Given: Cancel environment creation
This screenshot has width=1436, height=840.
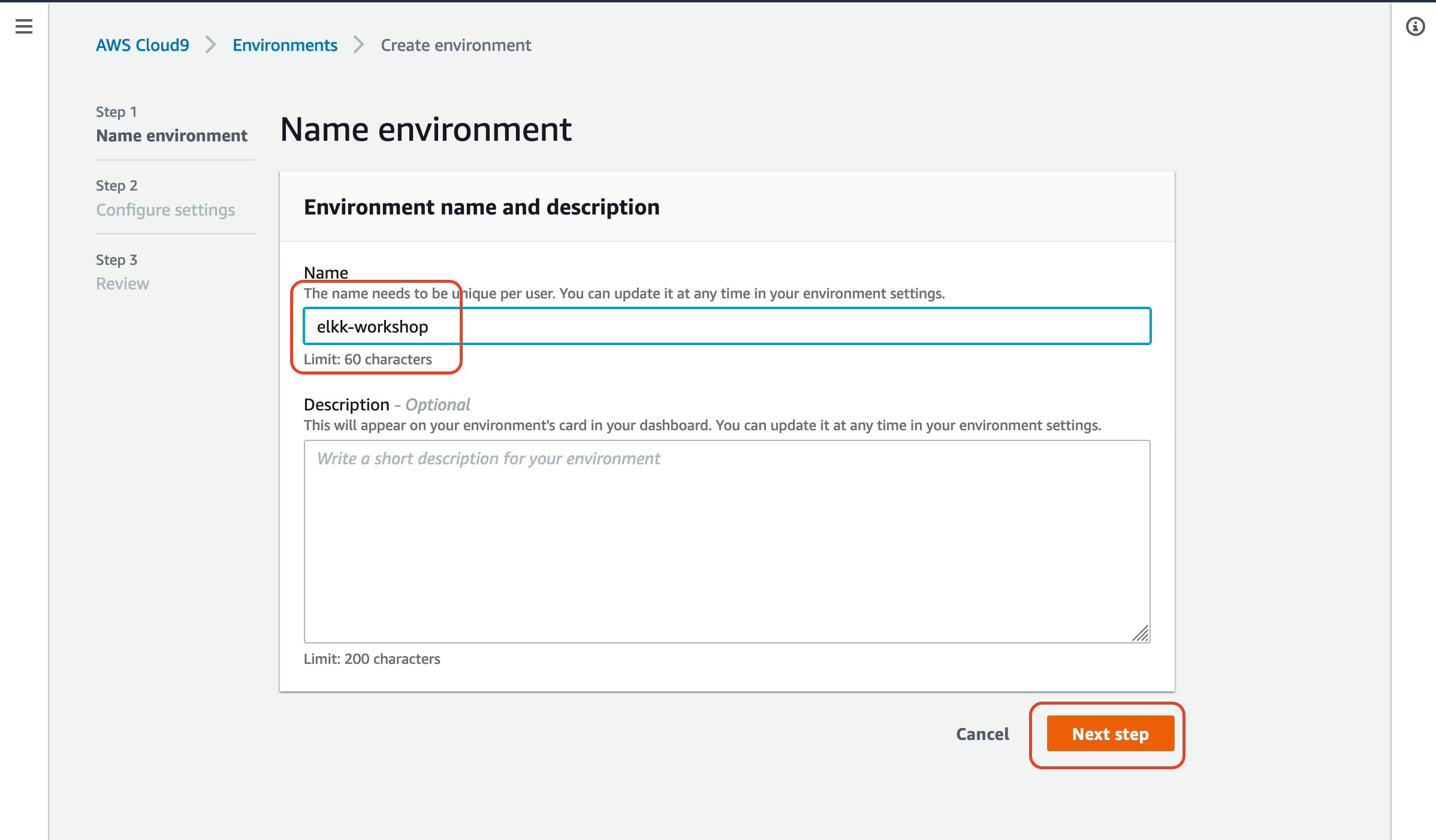Looking at the screenshot, I should tap(982, 733).
